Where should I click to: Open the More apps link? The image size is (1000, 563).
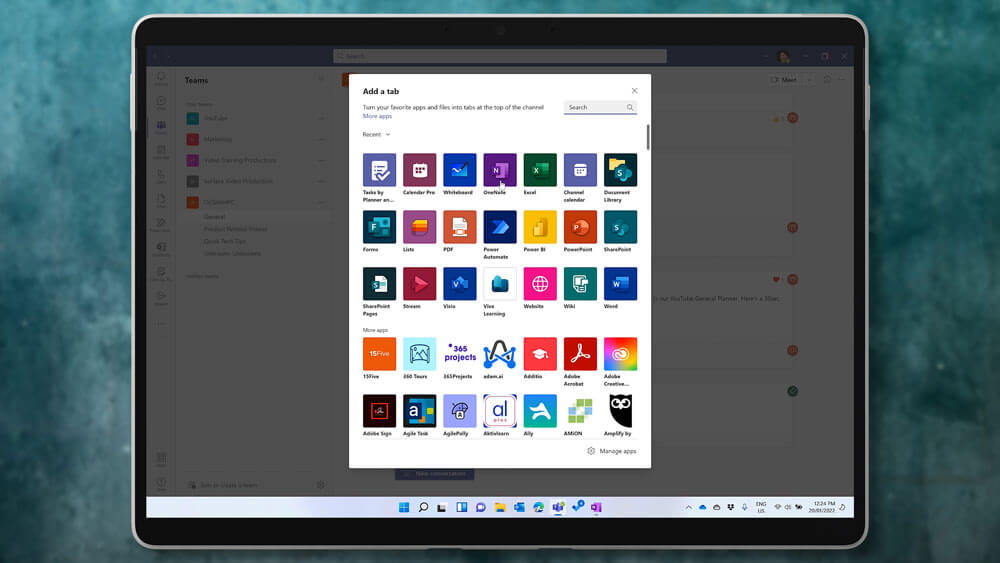pos(377,116)
